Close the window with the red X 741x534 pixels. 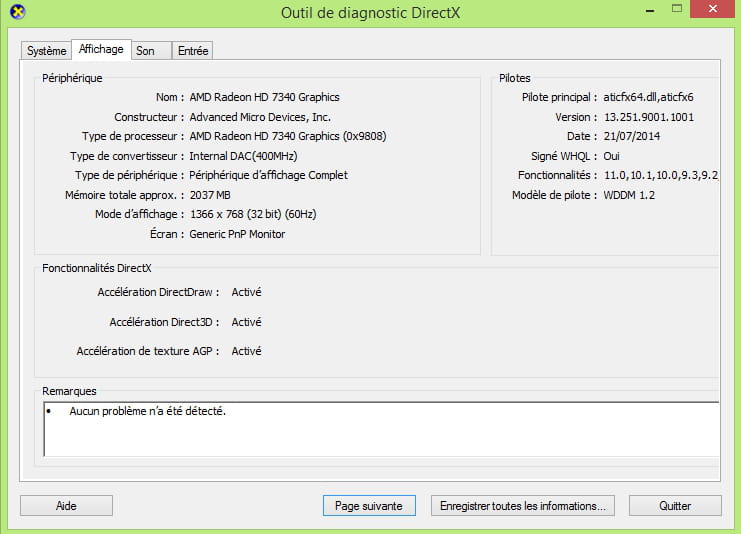(713, 9)
